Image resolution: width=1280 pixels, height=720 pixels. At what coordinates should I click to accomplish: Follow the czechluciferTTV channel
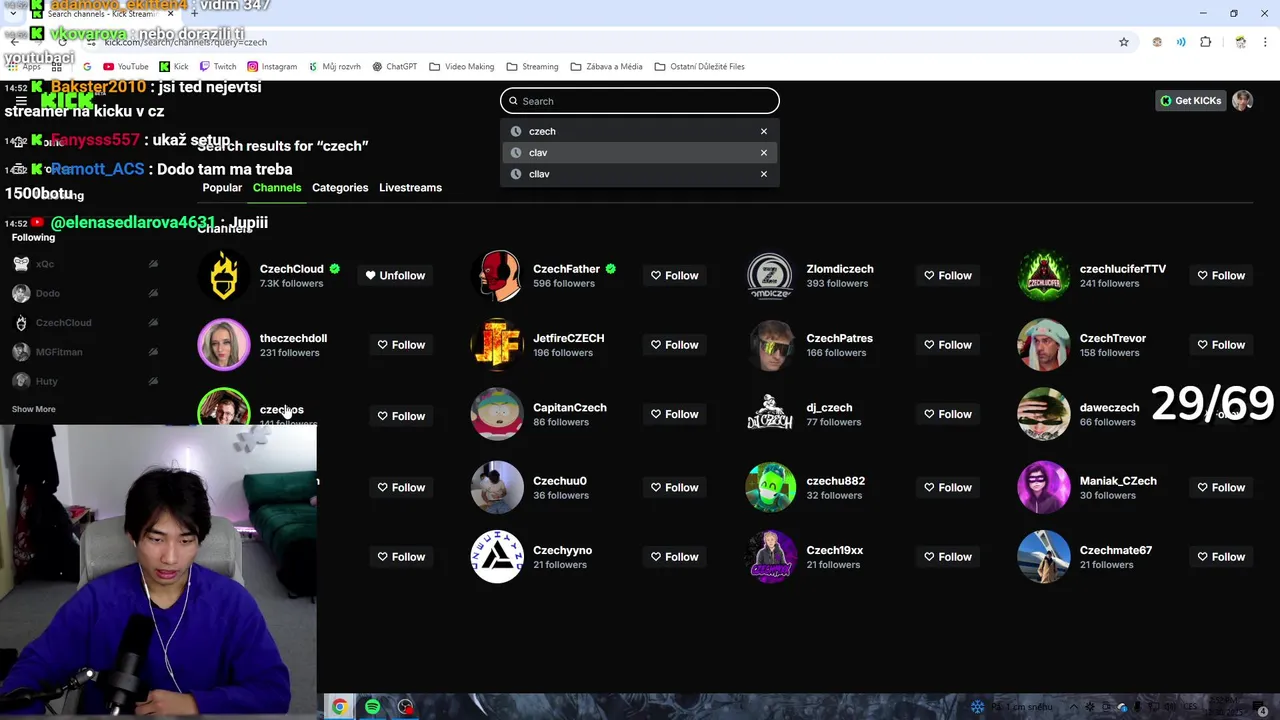pyautogui.click(x=1221, y=276)
